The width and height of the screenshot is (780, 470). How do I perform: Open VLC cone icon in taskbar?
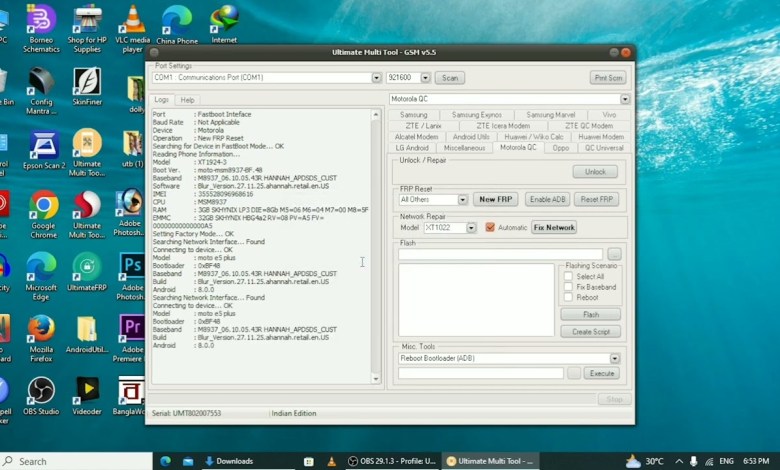331,461
